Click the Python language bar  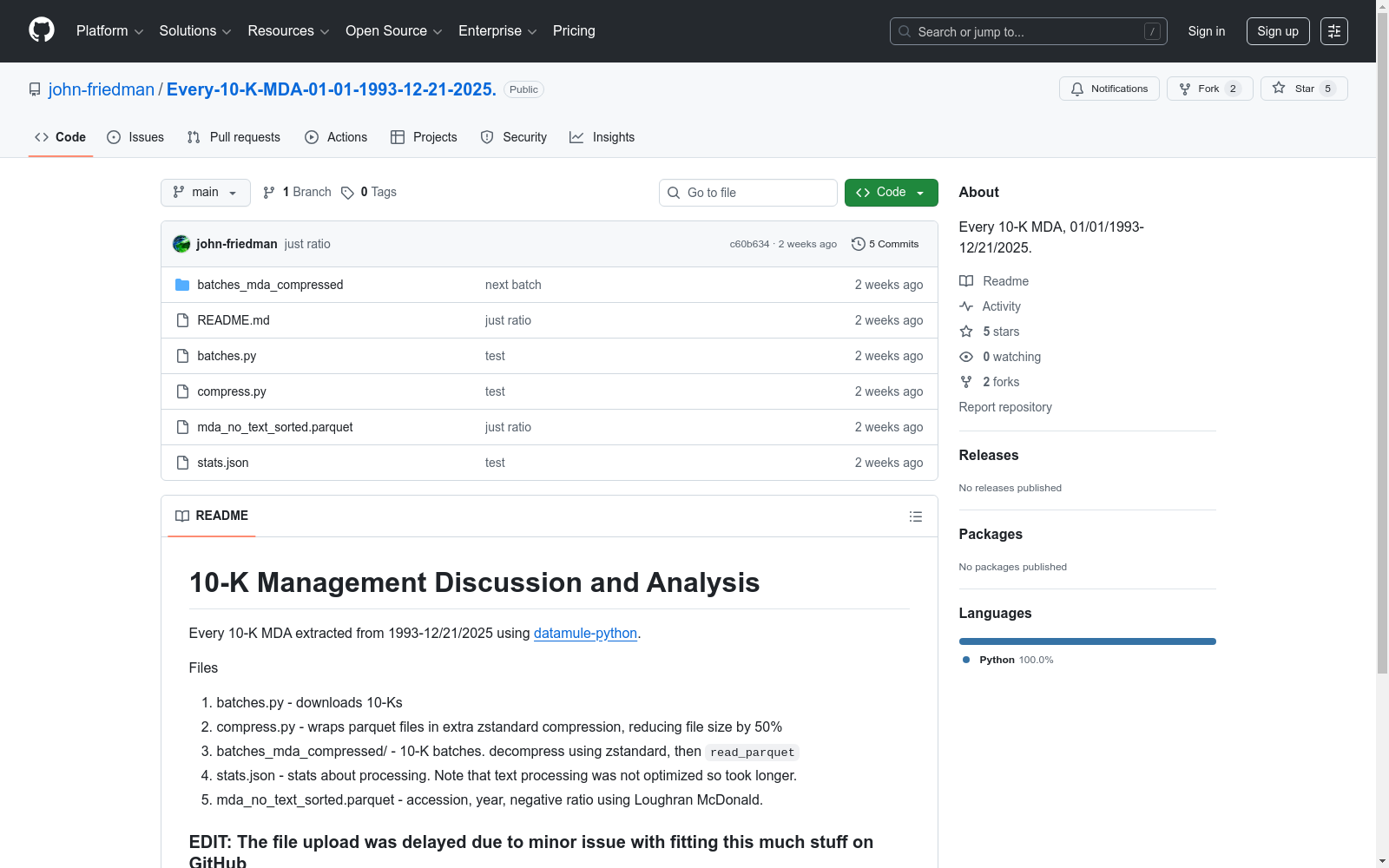1088,641
